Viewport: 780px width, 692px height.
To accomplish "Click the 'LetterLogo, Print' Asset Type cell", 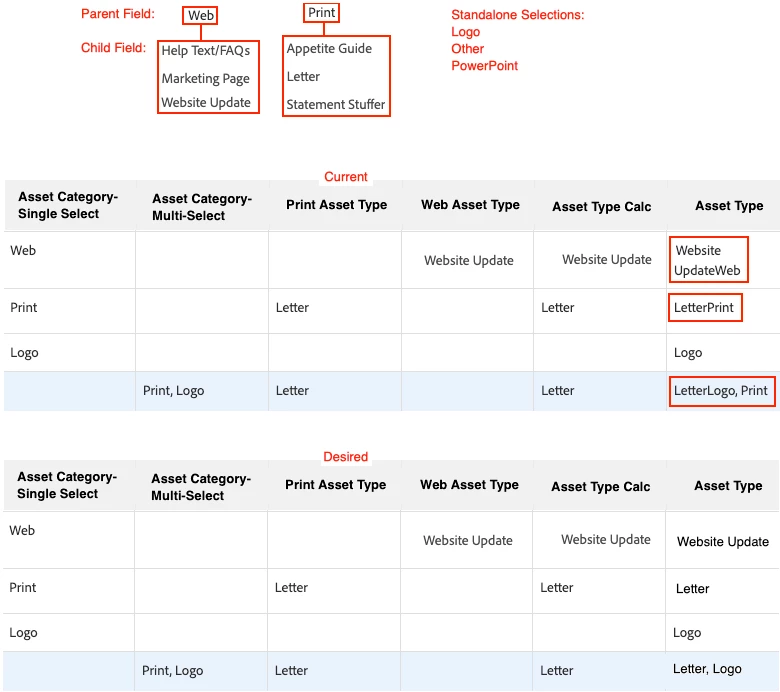I will 722,391.
